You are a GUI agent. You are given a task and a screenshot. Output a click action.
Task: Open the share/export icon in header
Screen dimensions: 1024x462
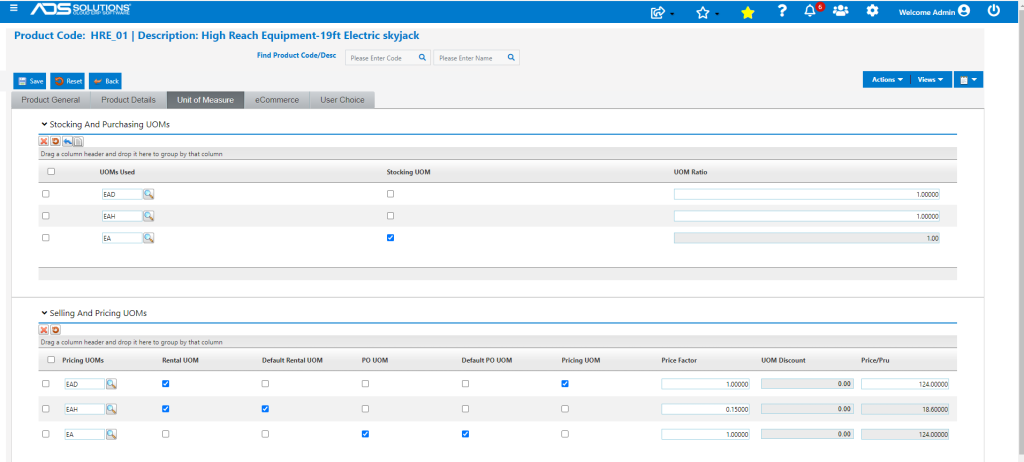click(x=658, y=12)
